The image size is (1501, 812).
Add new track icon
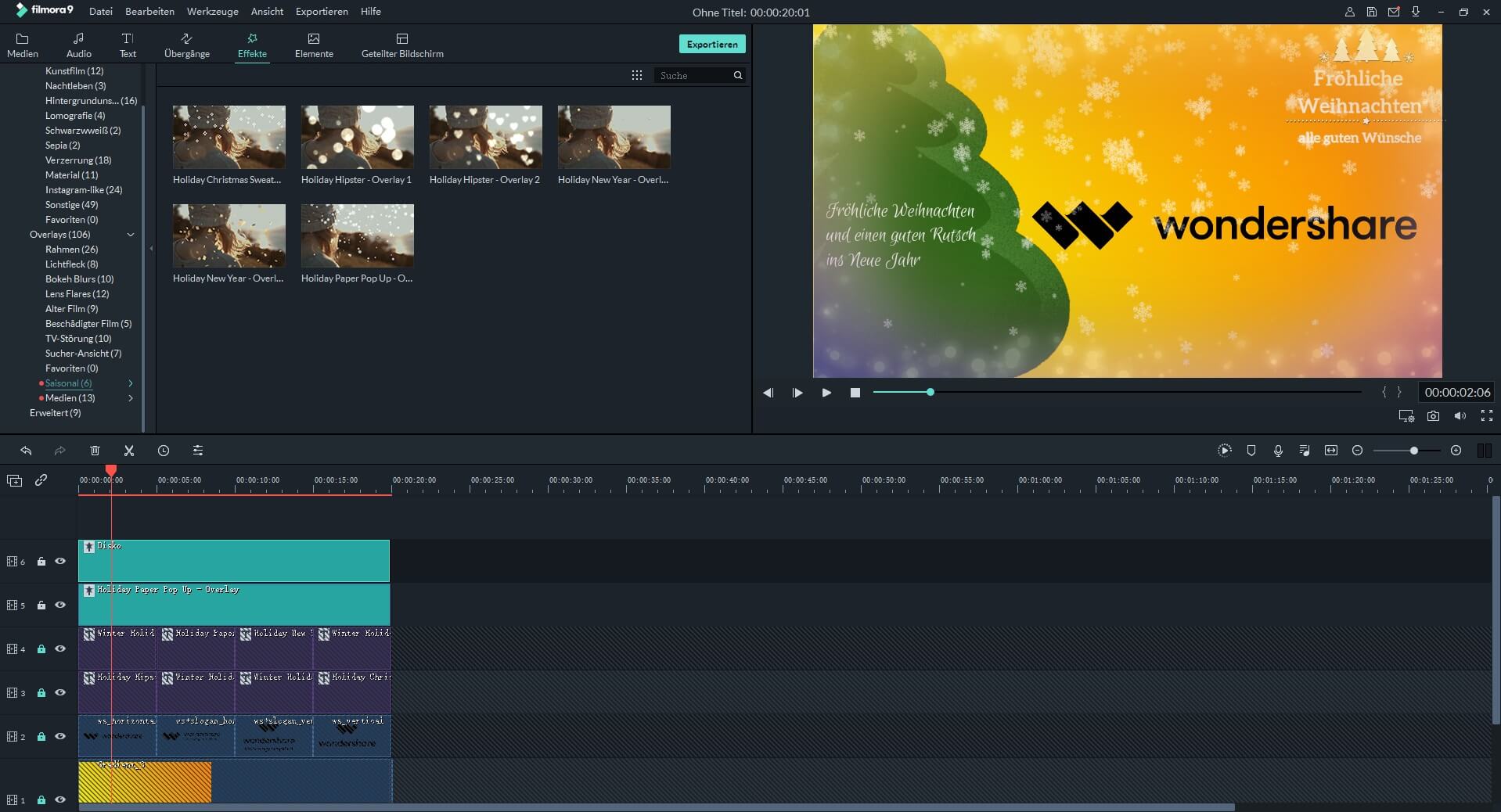click(14, 480)
